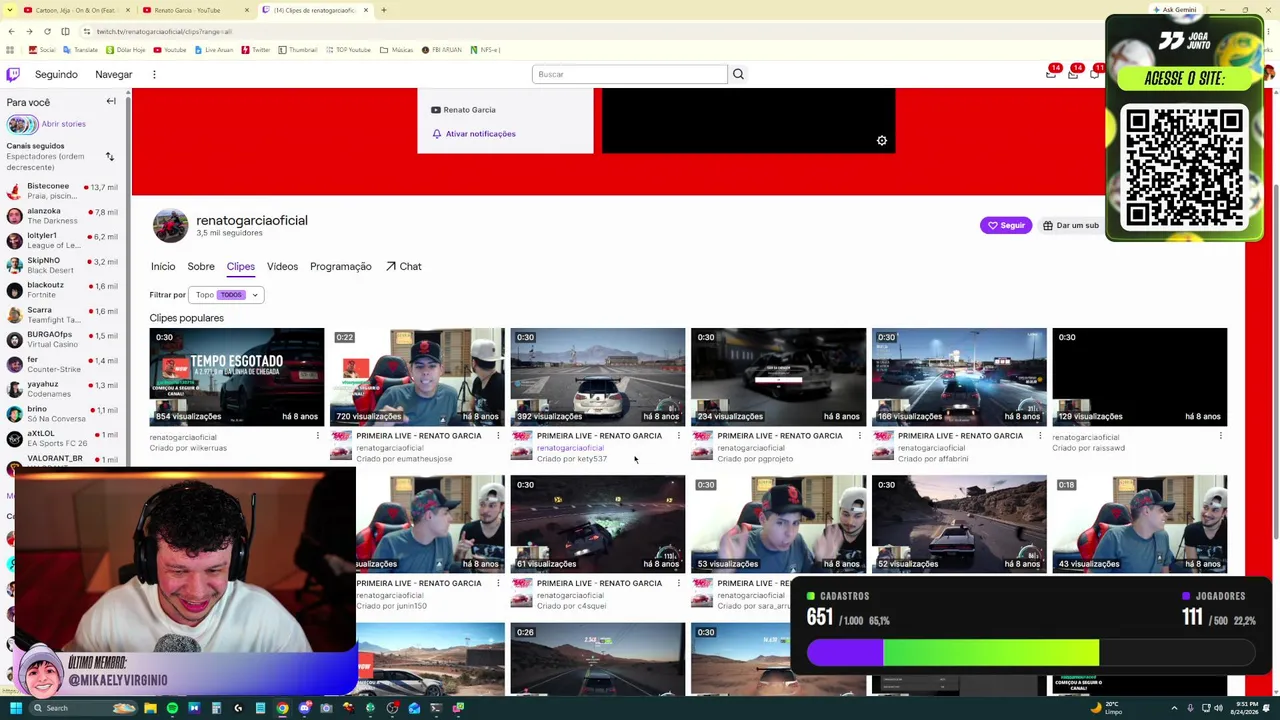Open options menu for wilkerruas clip
1280x720 pixels.
click(318, 437)
